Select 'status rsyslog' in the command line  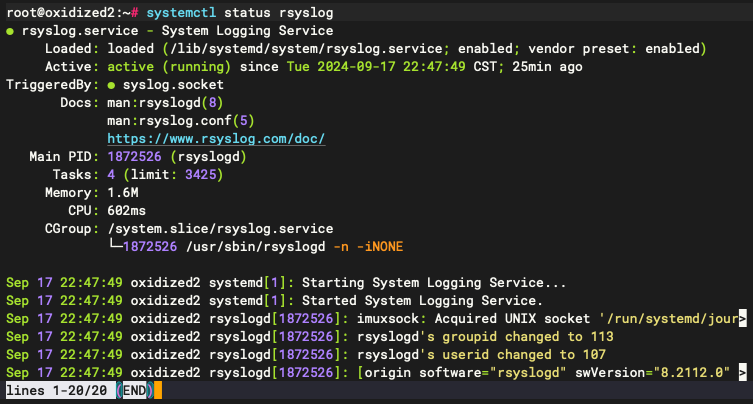pyautogui.click(x=279, y=12)
